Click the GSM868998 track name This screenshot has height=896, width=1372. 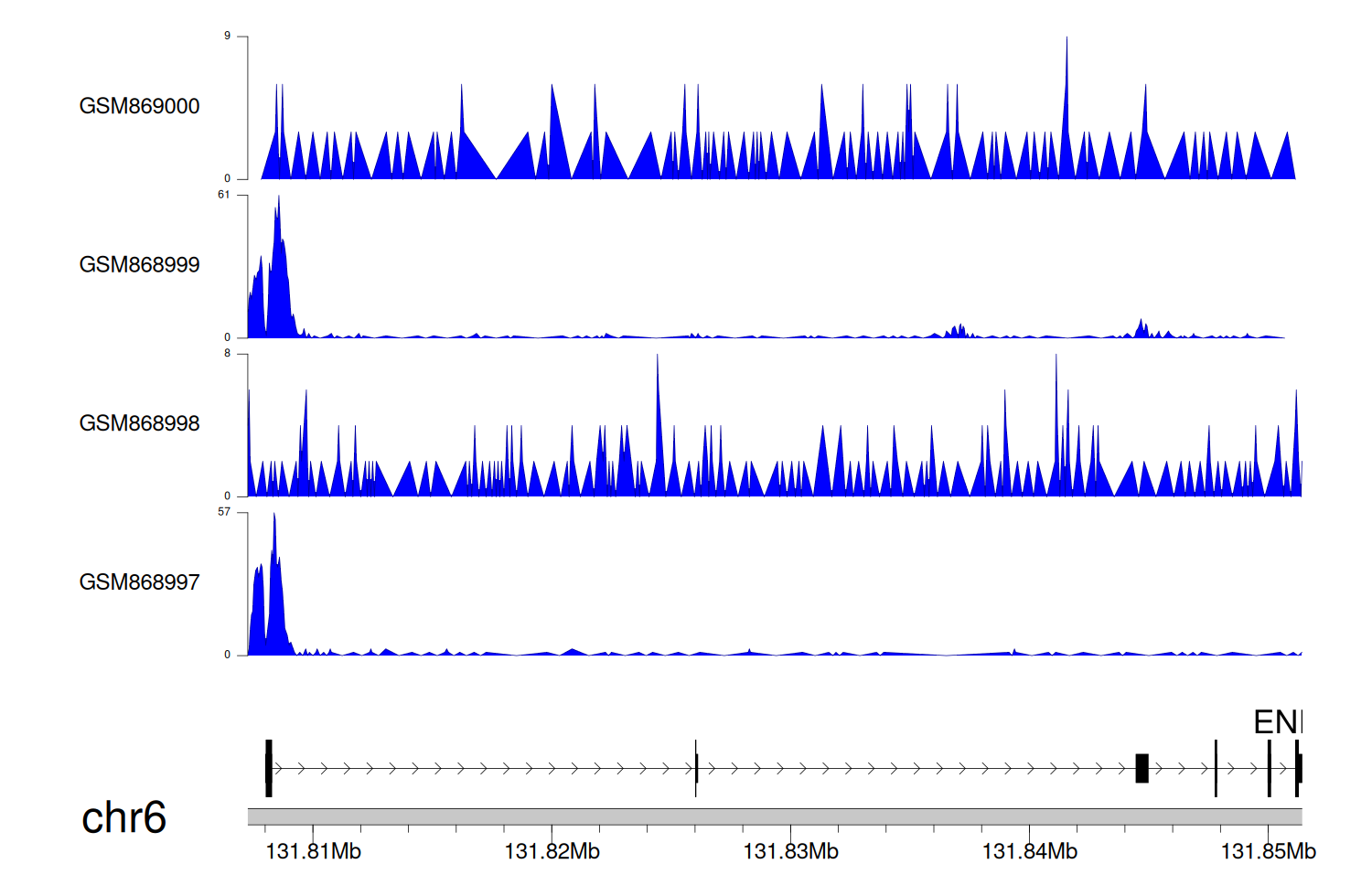point(139,423)
